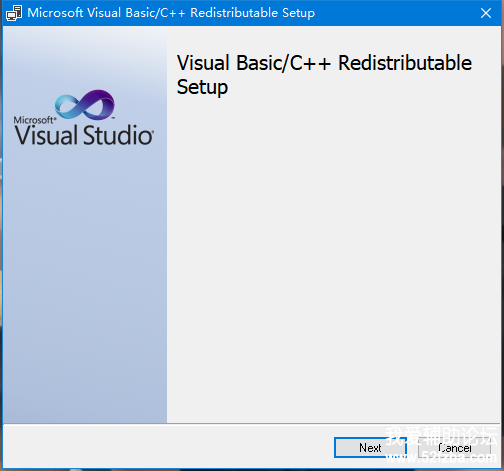Close the Redistributable Setup window
This screenshot has height=471, width=504.
[486, 13]
